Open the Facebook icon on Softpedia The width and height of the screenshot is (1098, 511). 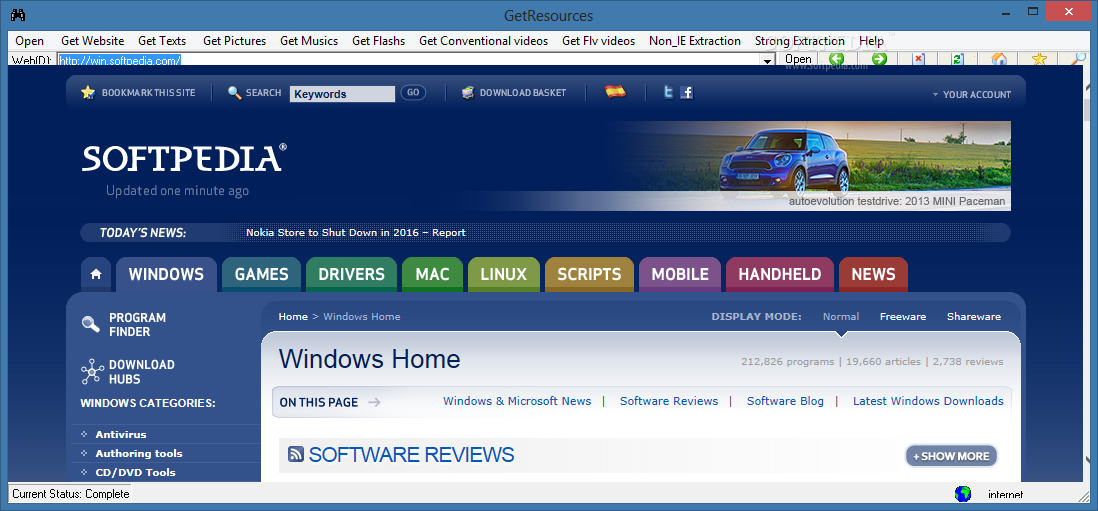(687, 92)
